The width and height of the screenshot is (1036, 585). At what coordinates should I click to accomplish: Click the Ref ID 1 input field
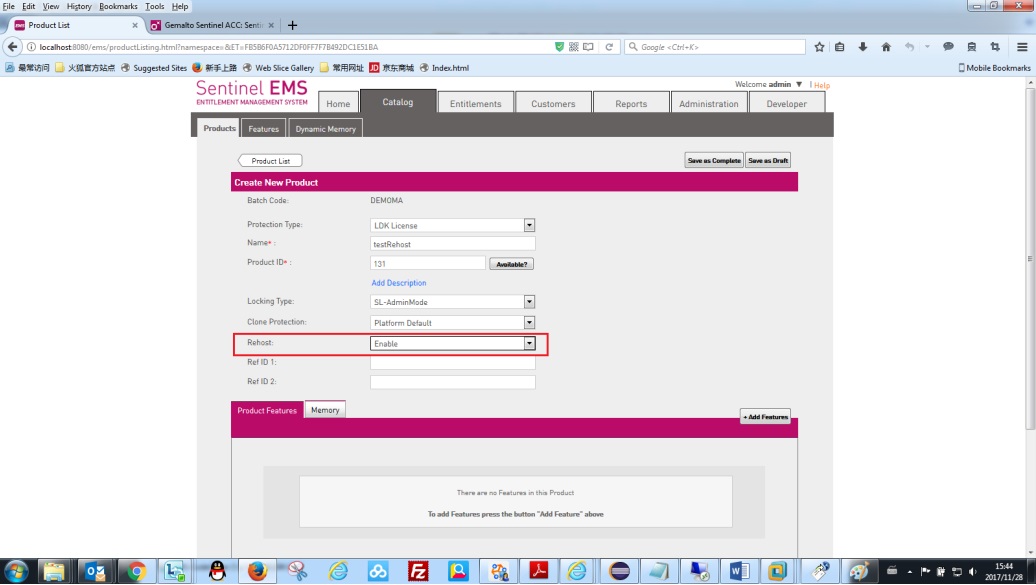pos(452,363)
